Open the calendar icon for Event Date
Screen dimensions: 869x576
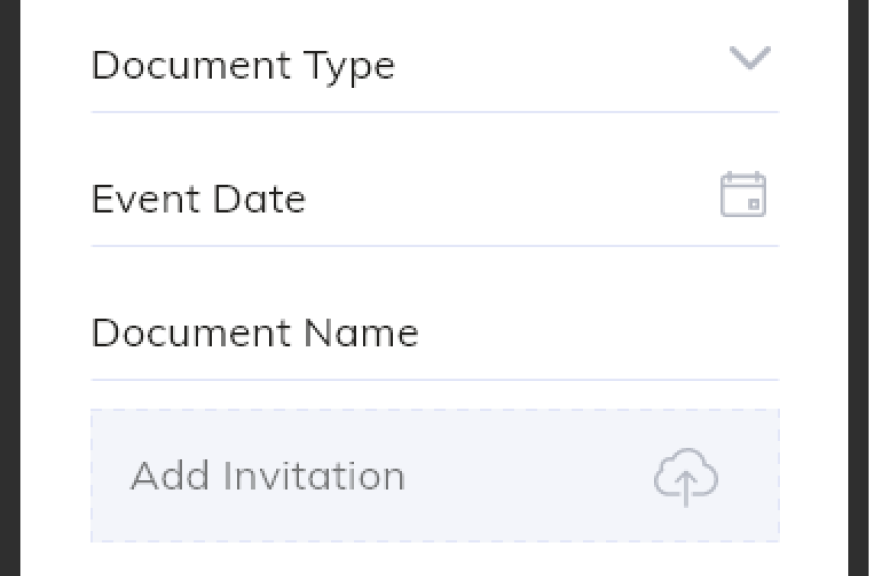pos(743,195)
